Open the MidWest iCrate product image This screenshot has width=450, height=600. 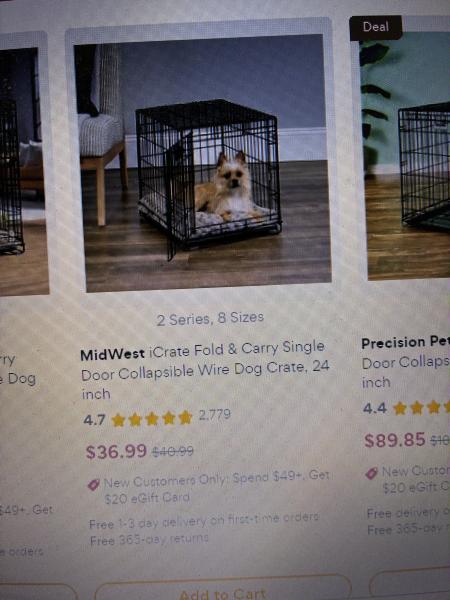(203, 163)
